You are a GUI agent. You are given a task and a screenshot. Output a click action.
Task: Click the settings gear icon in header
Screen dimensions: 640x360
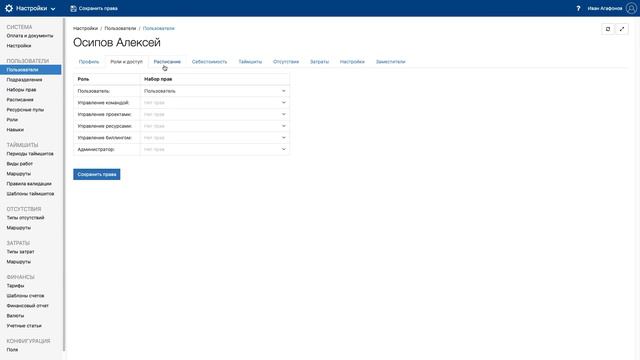coord(9,8)
